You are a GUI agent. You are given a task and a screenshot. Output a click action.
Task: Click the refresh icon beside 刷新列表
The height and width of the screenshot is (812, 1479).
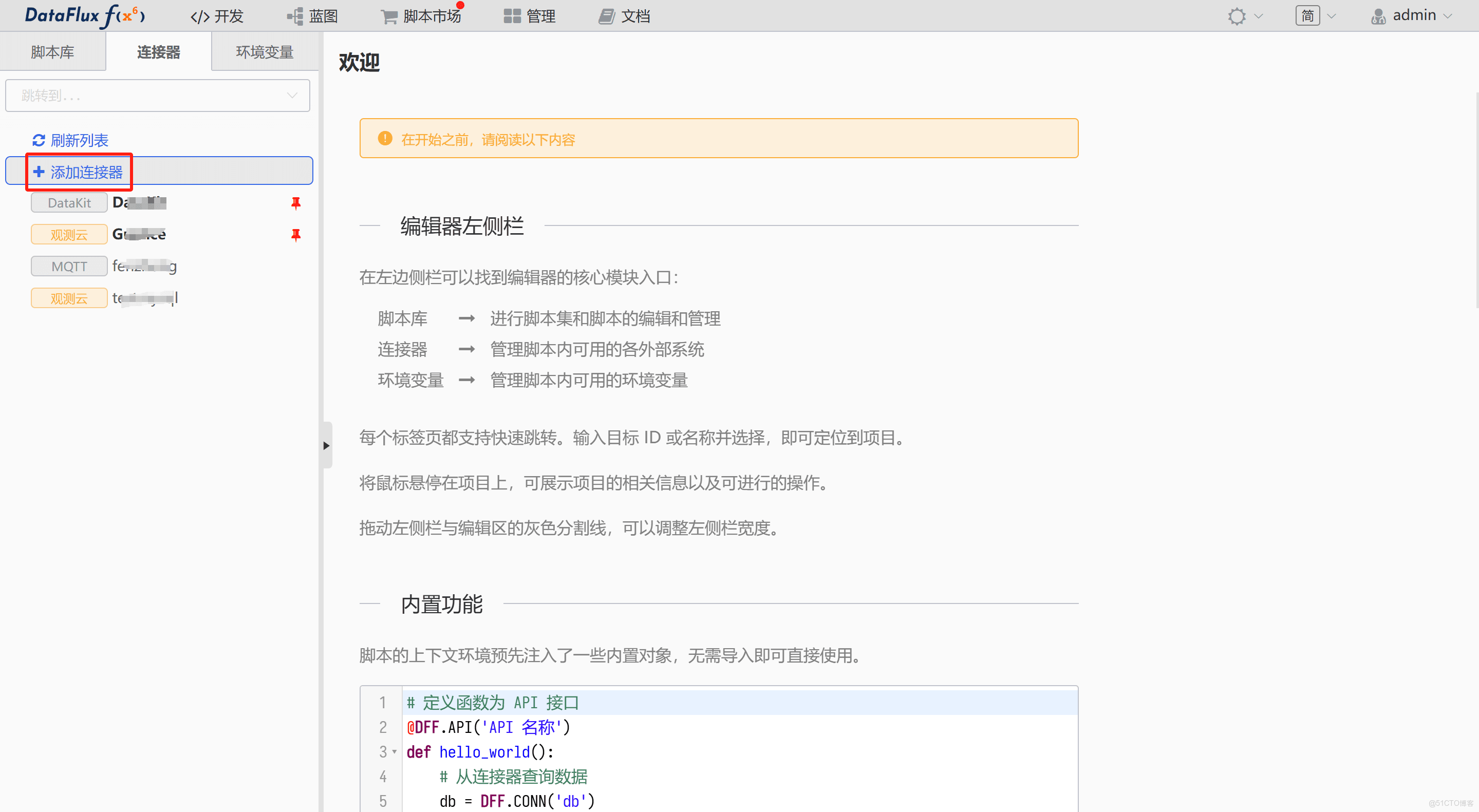tap(39, 140)
